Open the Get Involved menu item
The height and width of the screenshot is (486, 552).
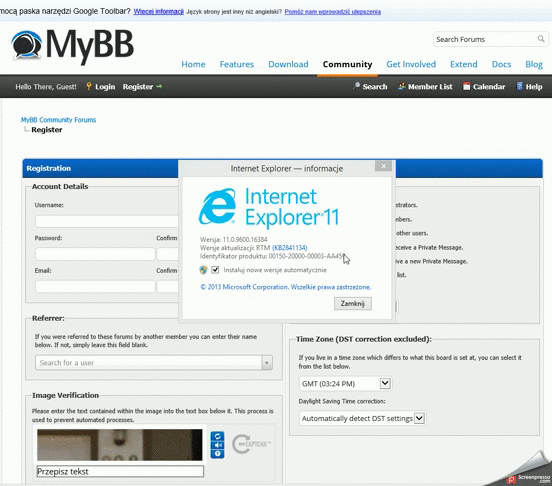(x=411, y=64)
